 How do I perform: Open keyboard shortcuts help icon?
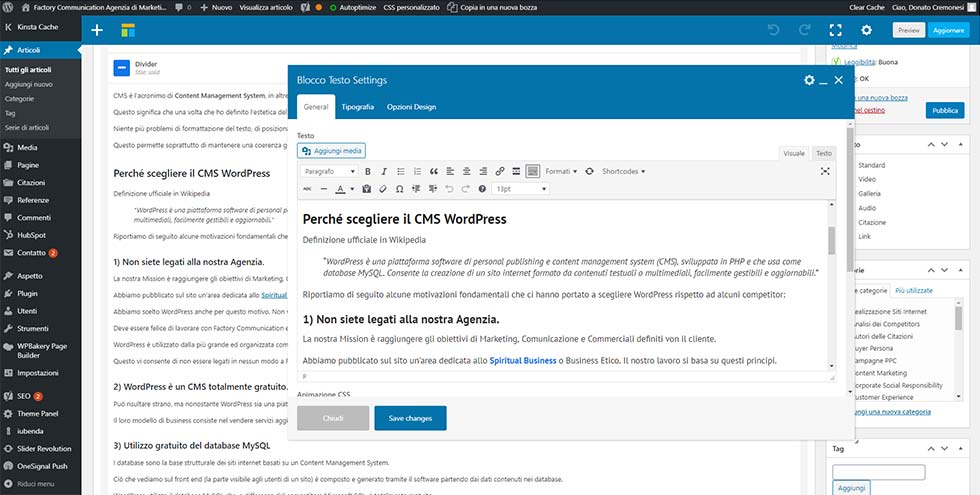coord(482,189)
